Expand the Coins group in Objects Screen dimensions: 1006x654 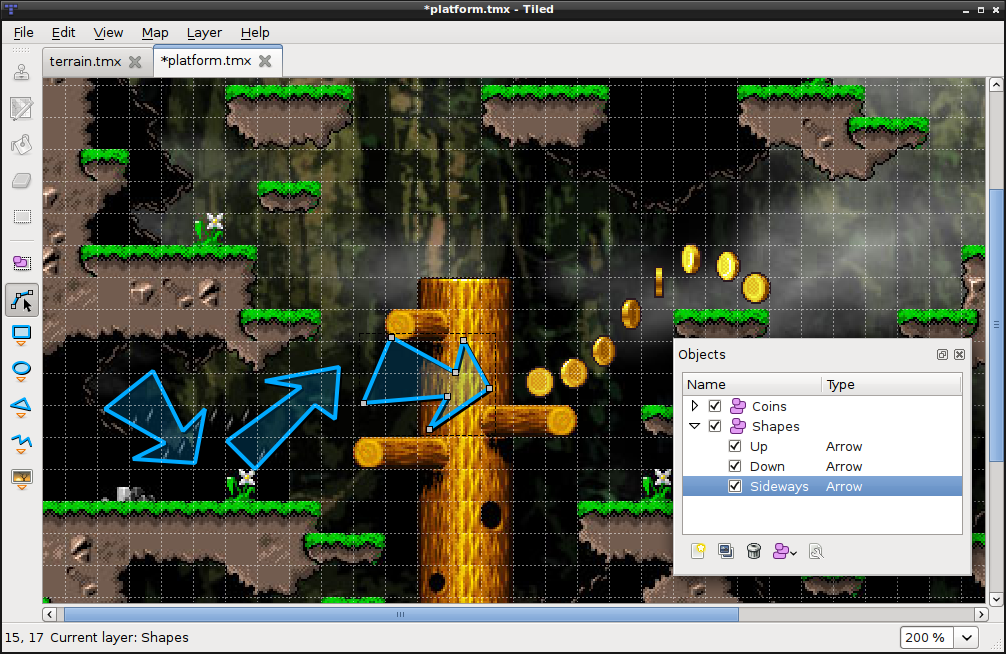click(695, 407)
